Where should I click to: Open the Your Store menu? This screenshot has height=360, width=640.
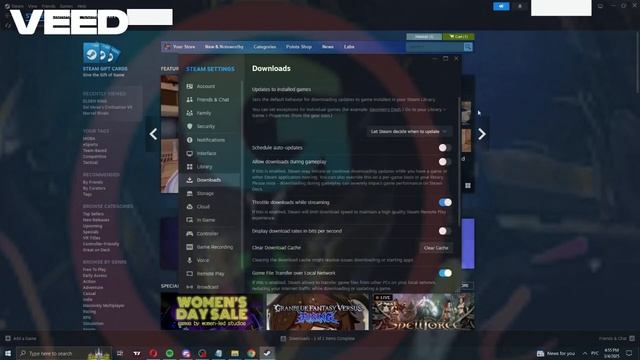pyautogui.click(x=184, y=47)
